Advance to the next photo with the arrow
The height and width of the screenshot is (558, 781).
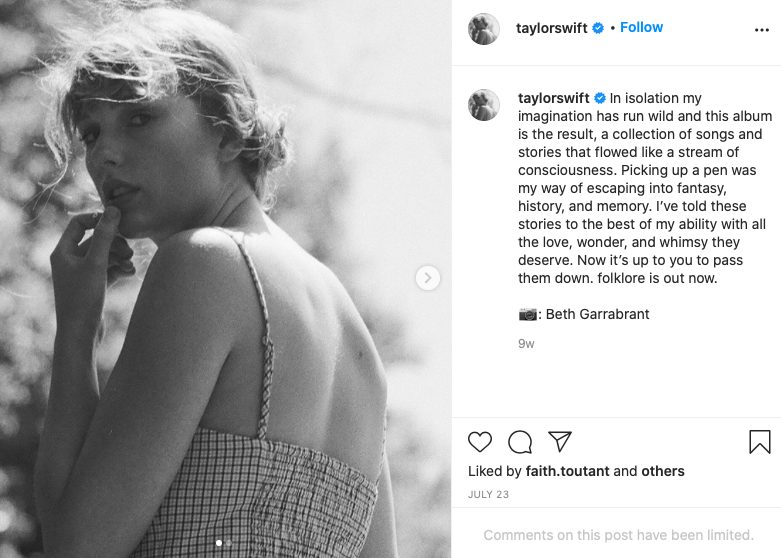pyautogui.click(x=428, y=278)
